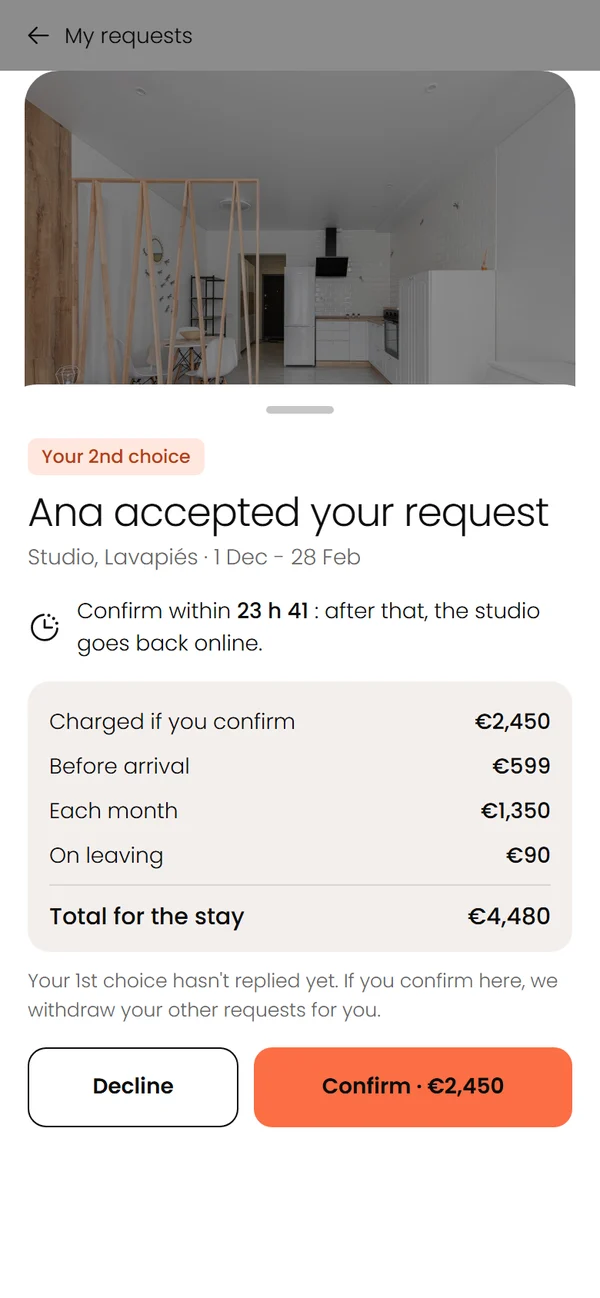
Task: Open the My requests header title
Action: [x=128, y=36]
